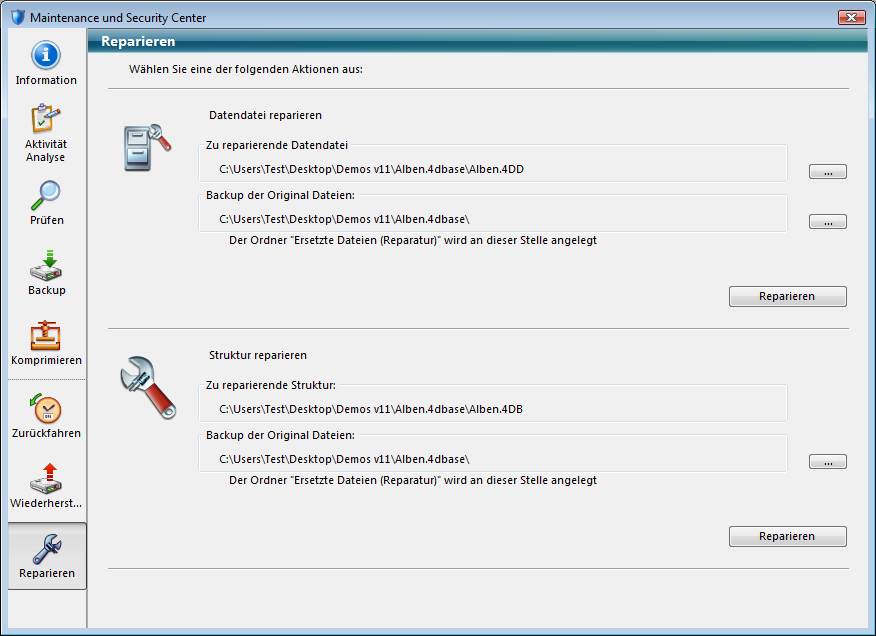876x636 pixels.
Task: Click Reparieren button for Struktur
Action: tap(788, 537)
